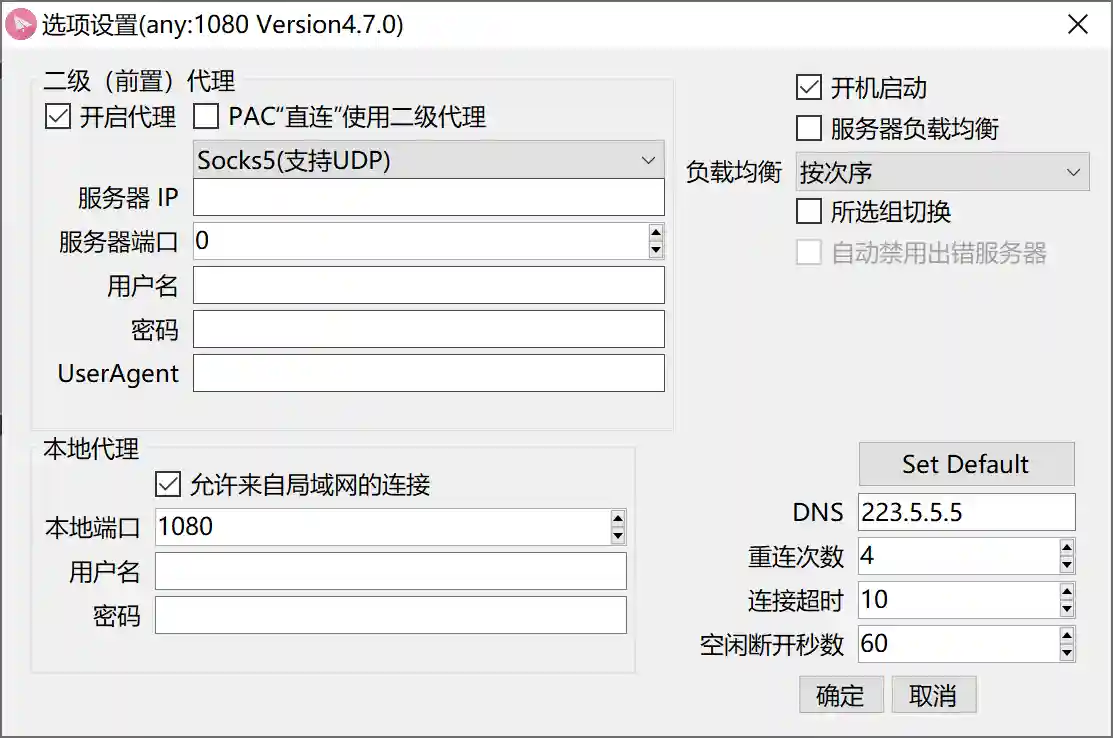Increase 空闲断开秒数 with the up arrow

point(1067,635)
